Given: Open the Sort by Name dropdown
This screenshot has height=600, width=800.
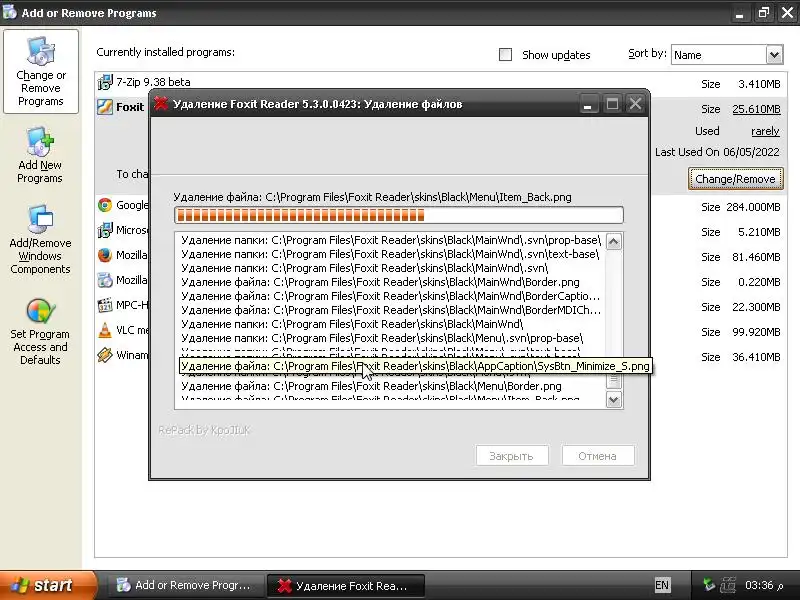Looking at the screenshot, I should pos(727,55).
